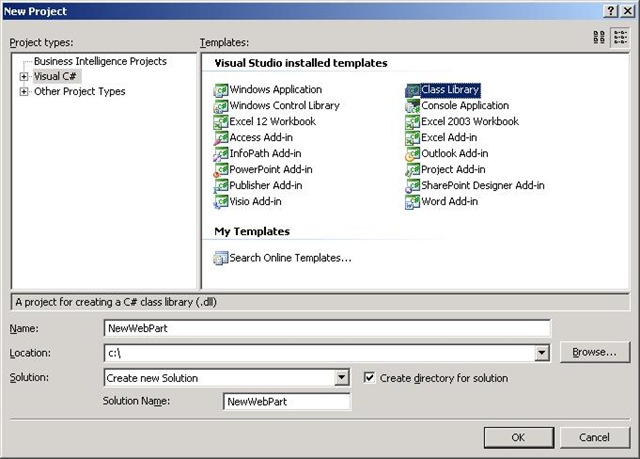
Task: Select the PowerPoint Add-in template icon
Action: pos(221,170)
